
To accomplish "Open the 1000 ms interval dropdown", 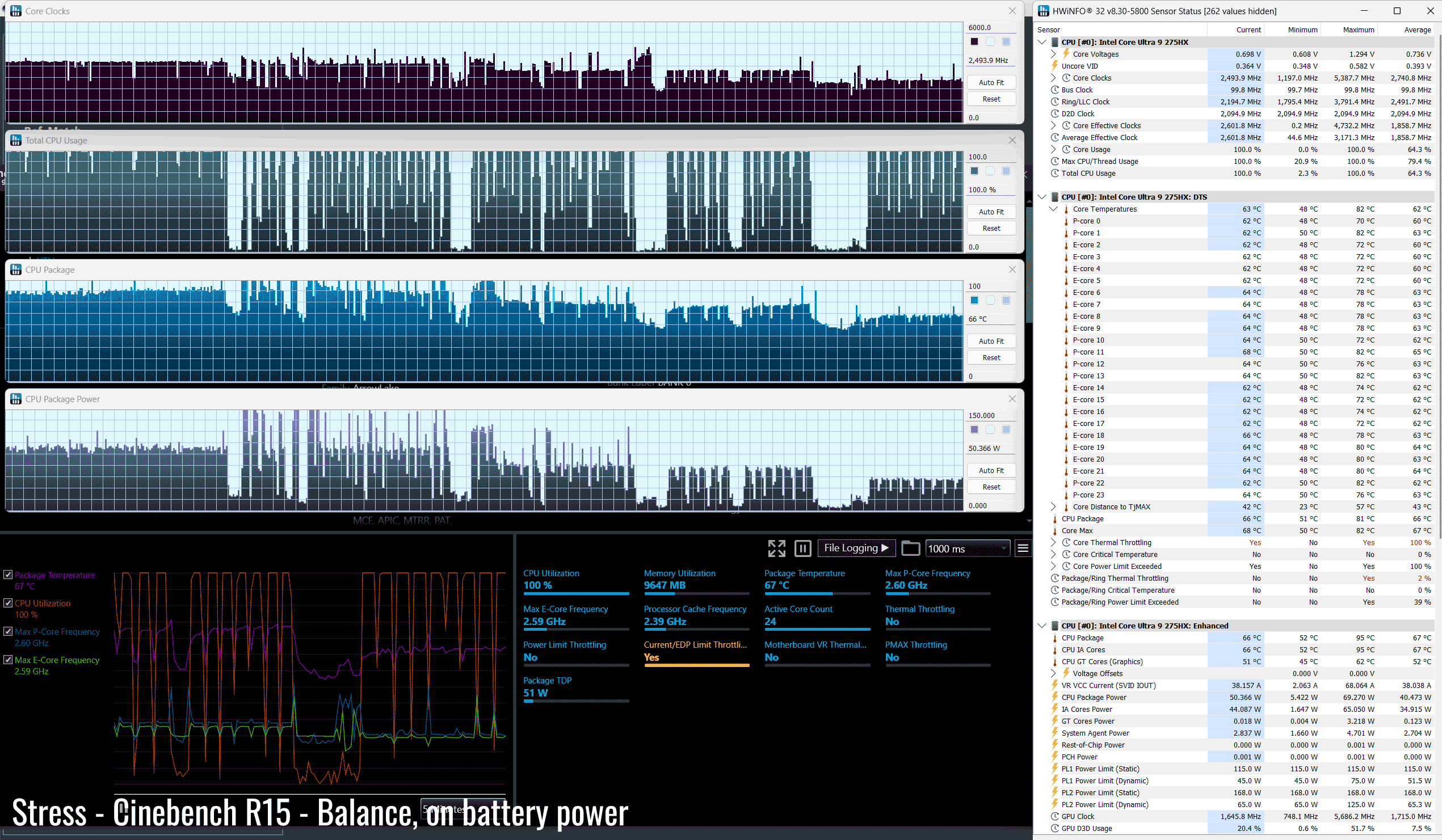I will pos(967,548).
